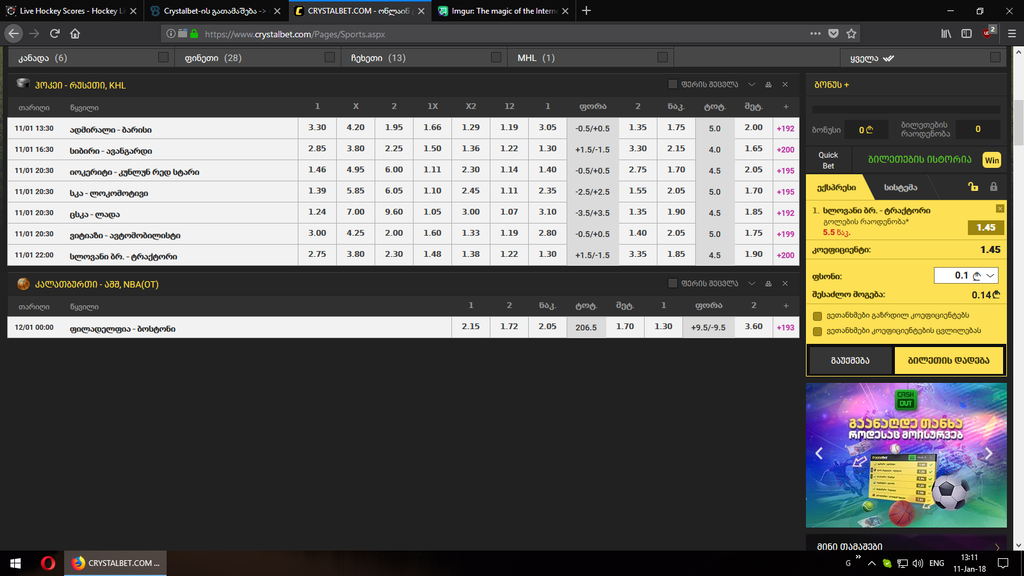Viewport: 1024px width, 576px height.
Task: Close the Imgur browser tab
Action: pyautogui.click(x=565, y=11)
